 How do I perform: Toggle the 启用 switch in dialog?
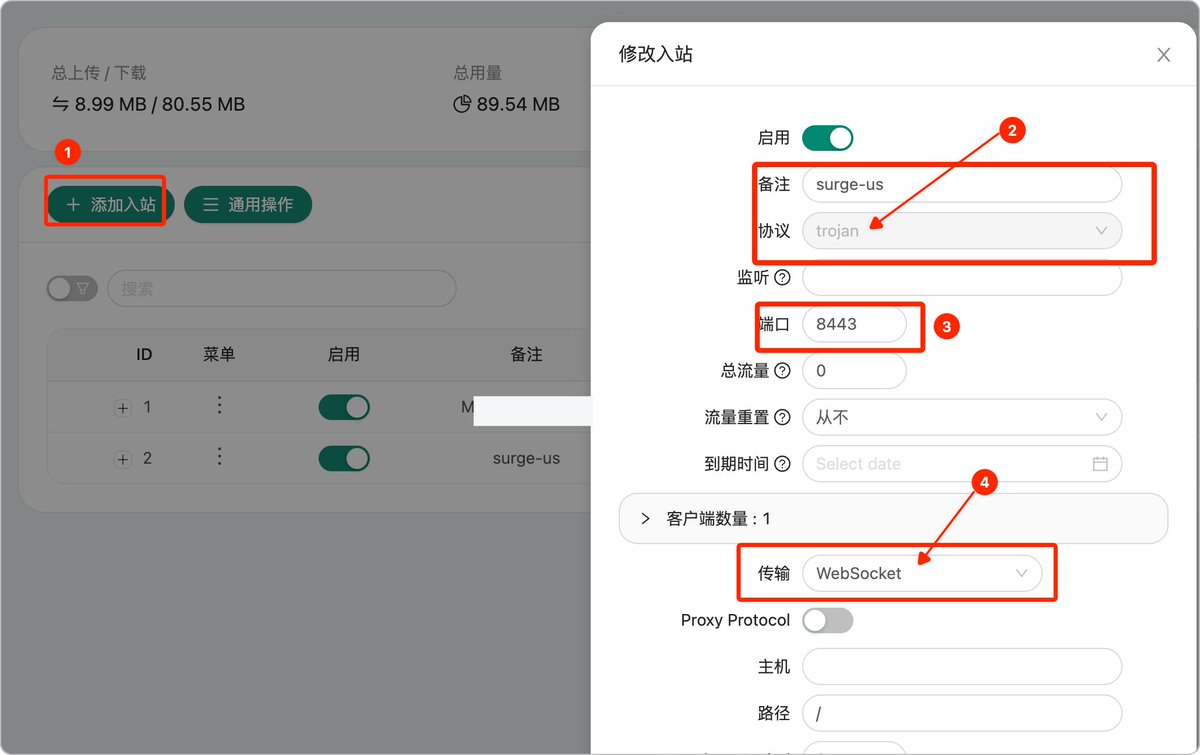(x=827, y=138)
